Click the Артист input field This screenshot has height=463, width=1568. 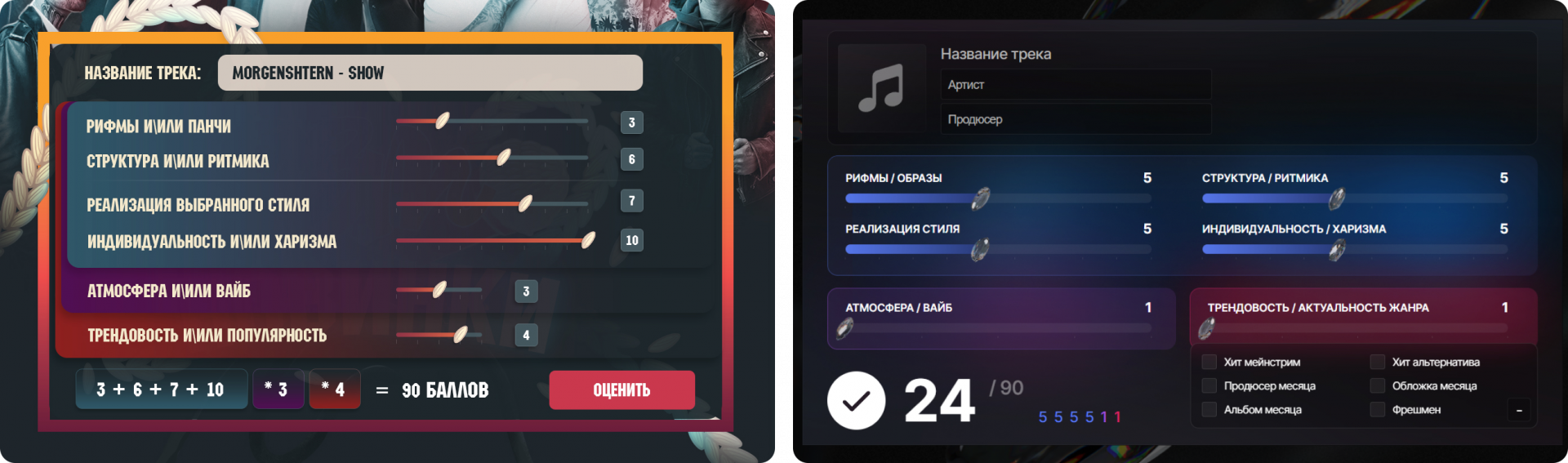click(1076, 85)
